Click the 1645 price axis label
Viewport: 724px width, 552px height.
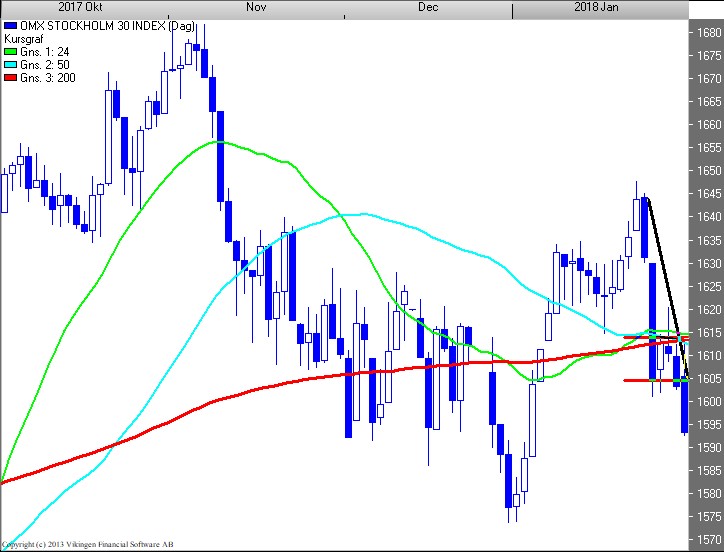[x=708, y=194]
